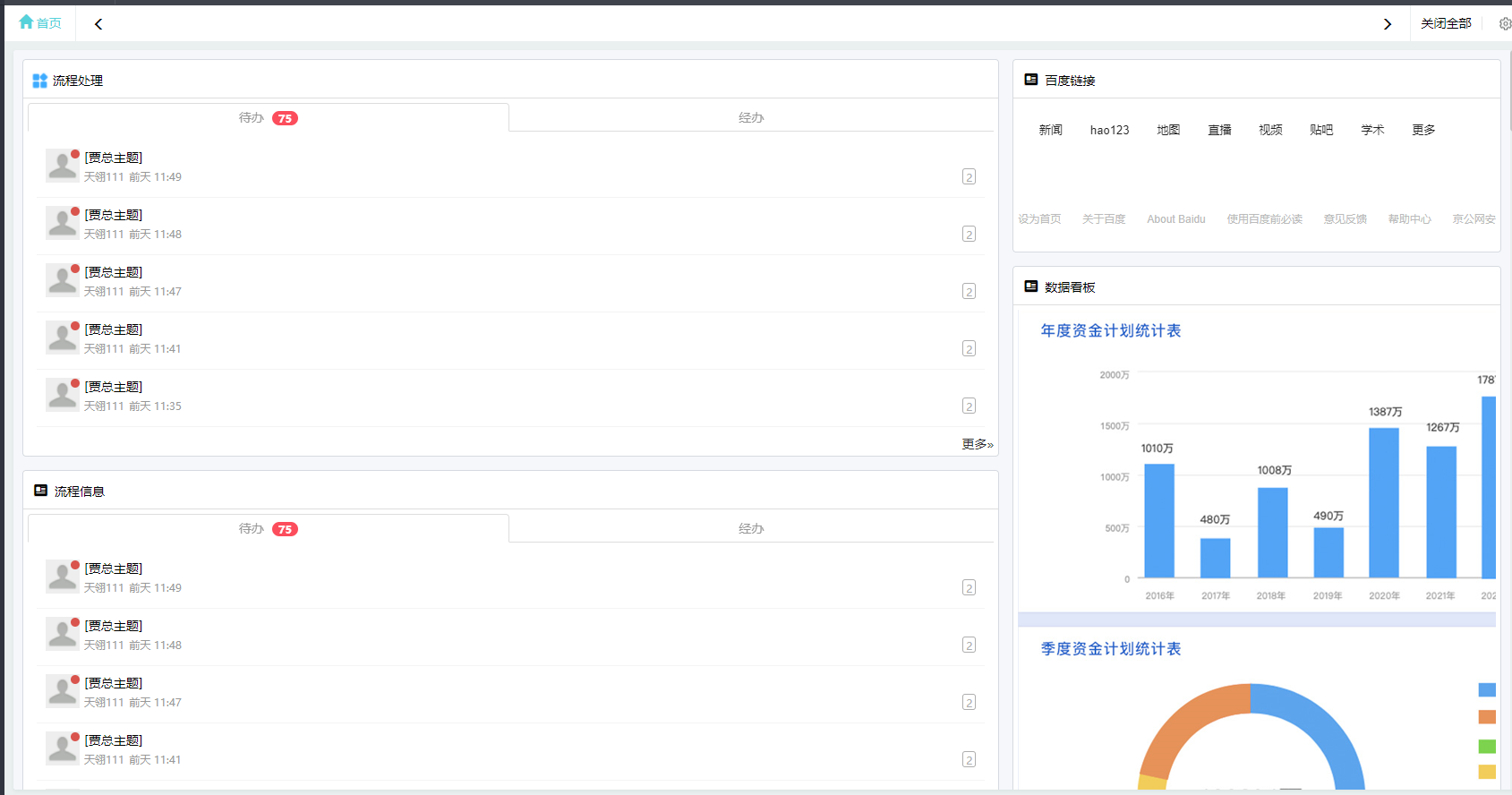
Task: Open the Baidu 地图 link
Action: tap(1168, 130)
